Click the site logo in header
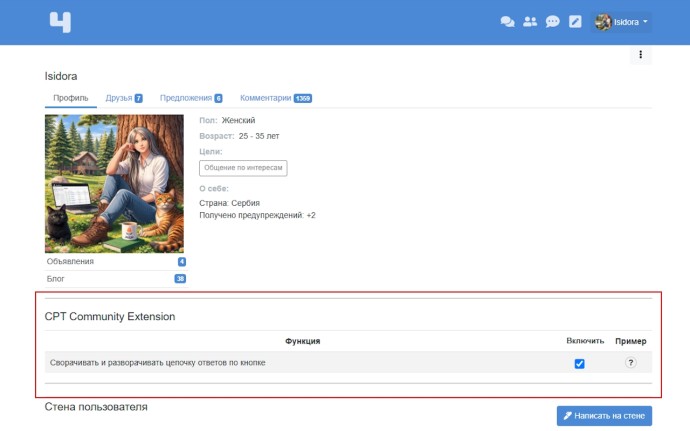This screenshot has height=431, width=690. [x=60, y=22]
